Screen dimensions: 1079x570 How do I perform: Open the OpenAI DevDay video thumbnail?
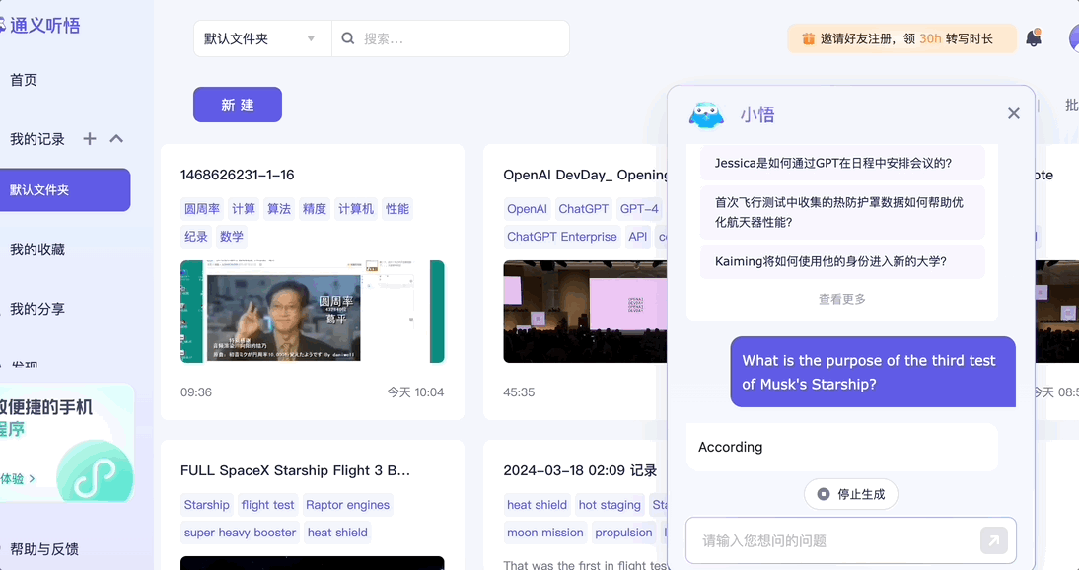585,311
